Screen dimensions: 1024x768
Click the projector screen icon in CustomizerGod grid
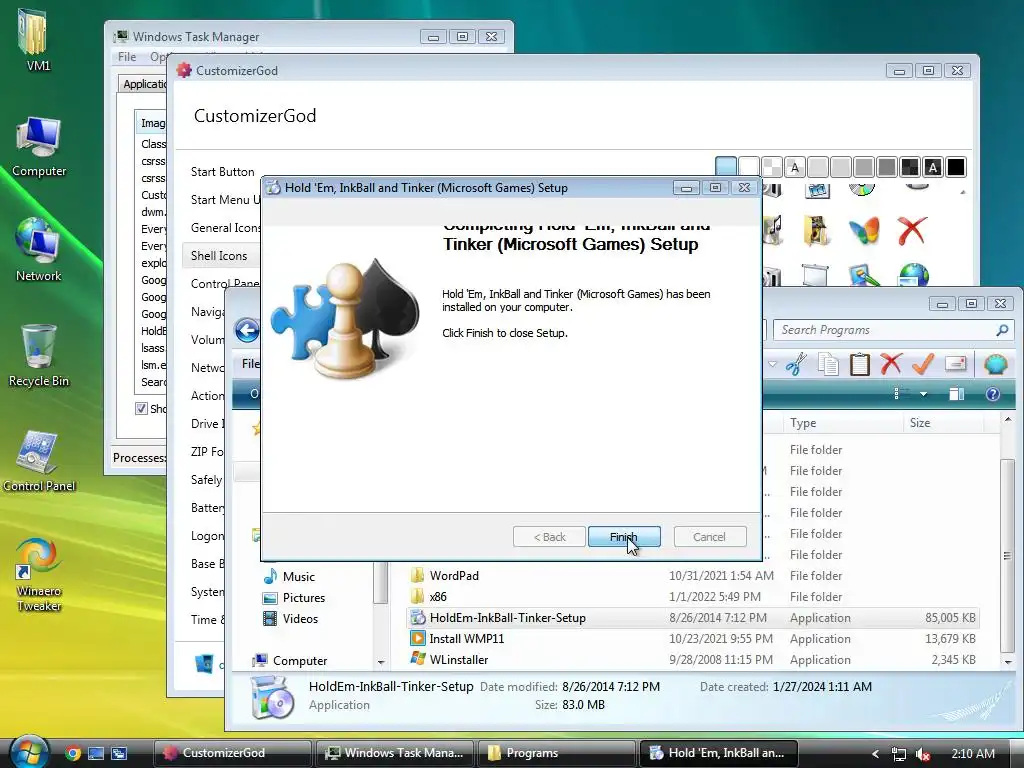tap(816, 276)
